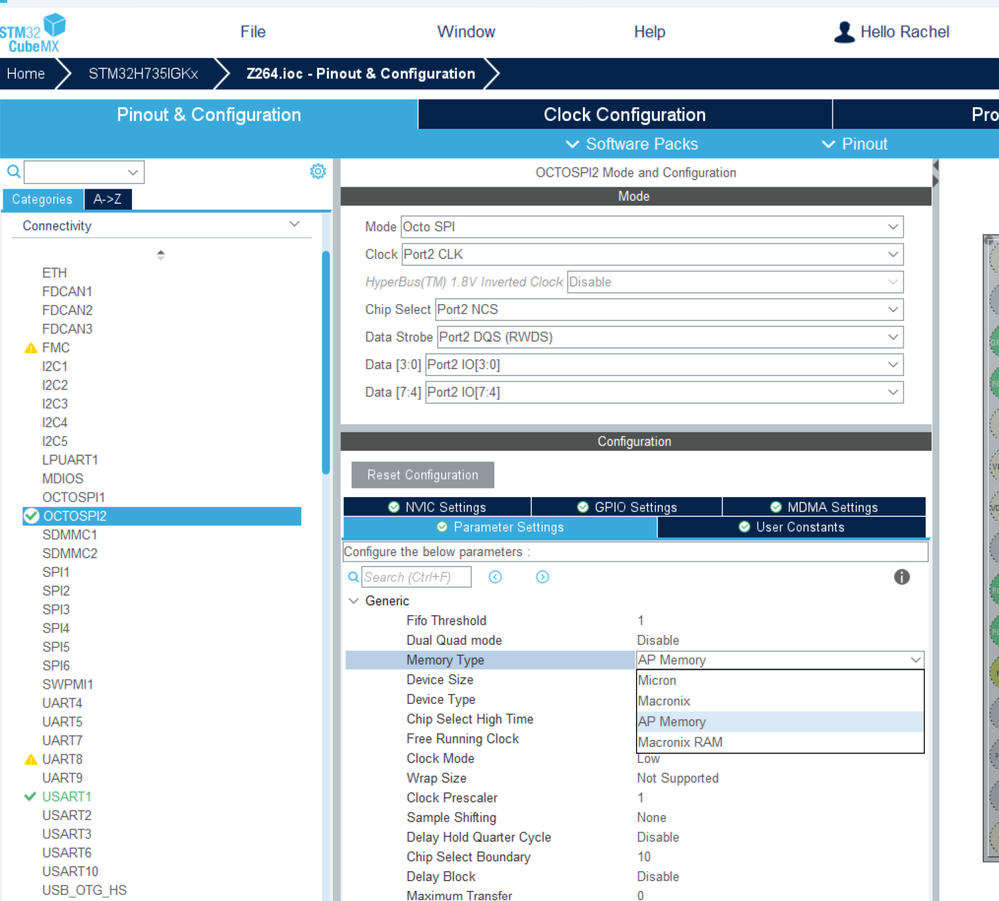Open the MDMA Settings tab
999x901 pixels.
824,507
